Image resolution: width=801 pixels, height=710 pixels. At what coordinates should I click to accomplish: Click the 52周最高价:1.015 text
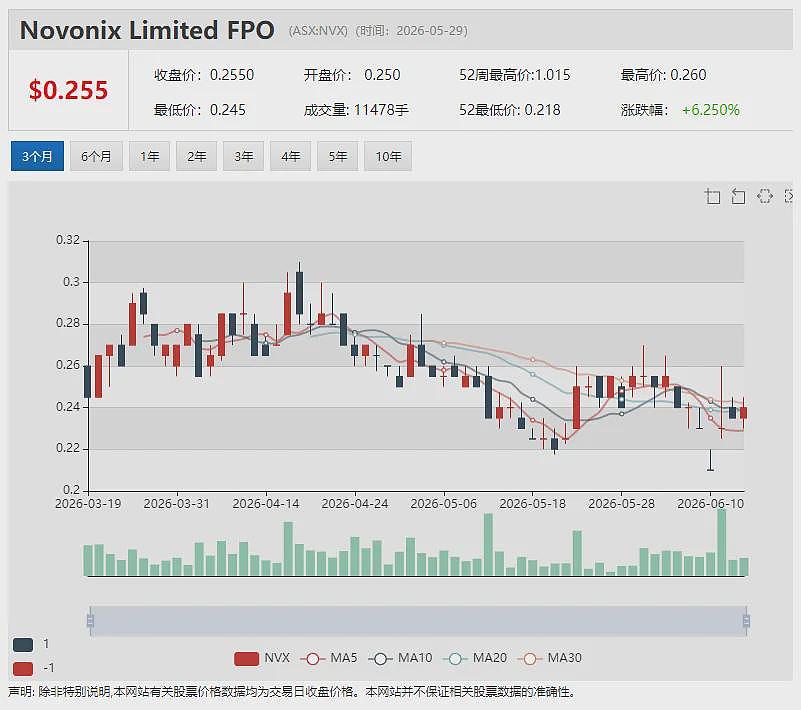[514, 75]
